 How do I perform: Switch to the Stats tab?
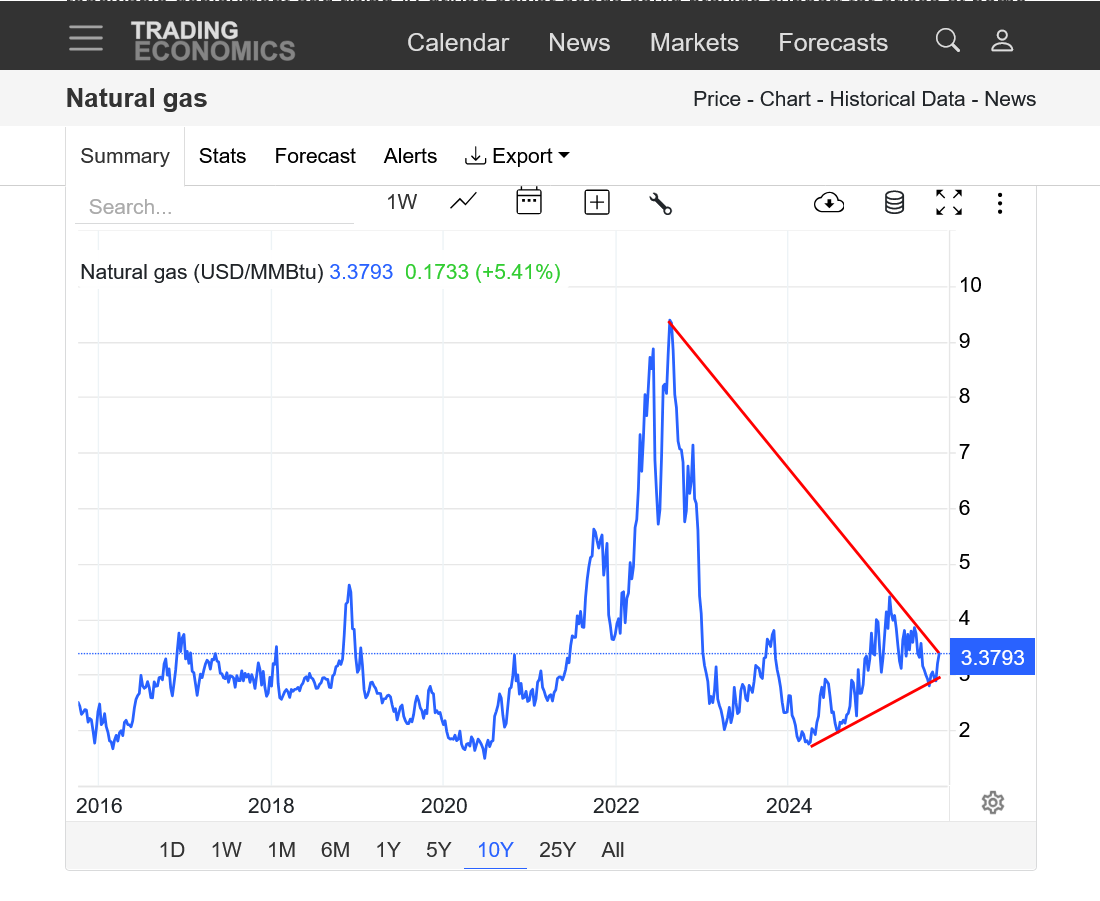pyautogui.click(x=222, y=156)
